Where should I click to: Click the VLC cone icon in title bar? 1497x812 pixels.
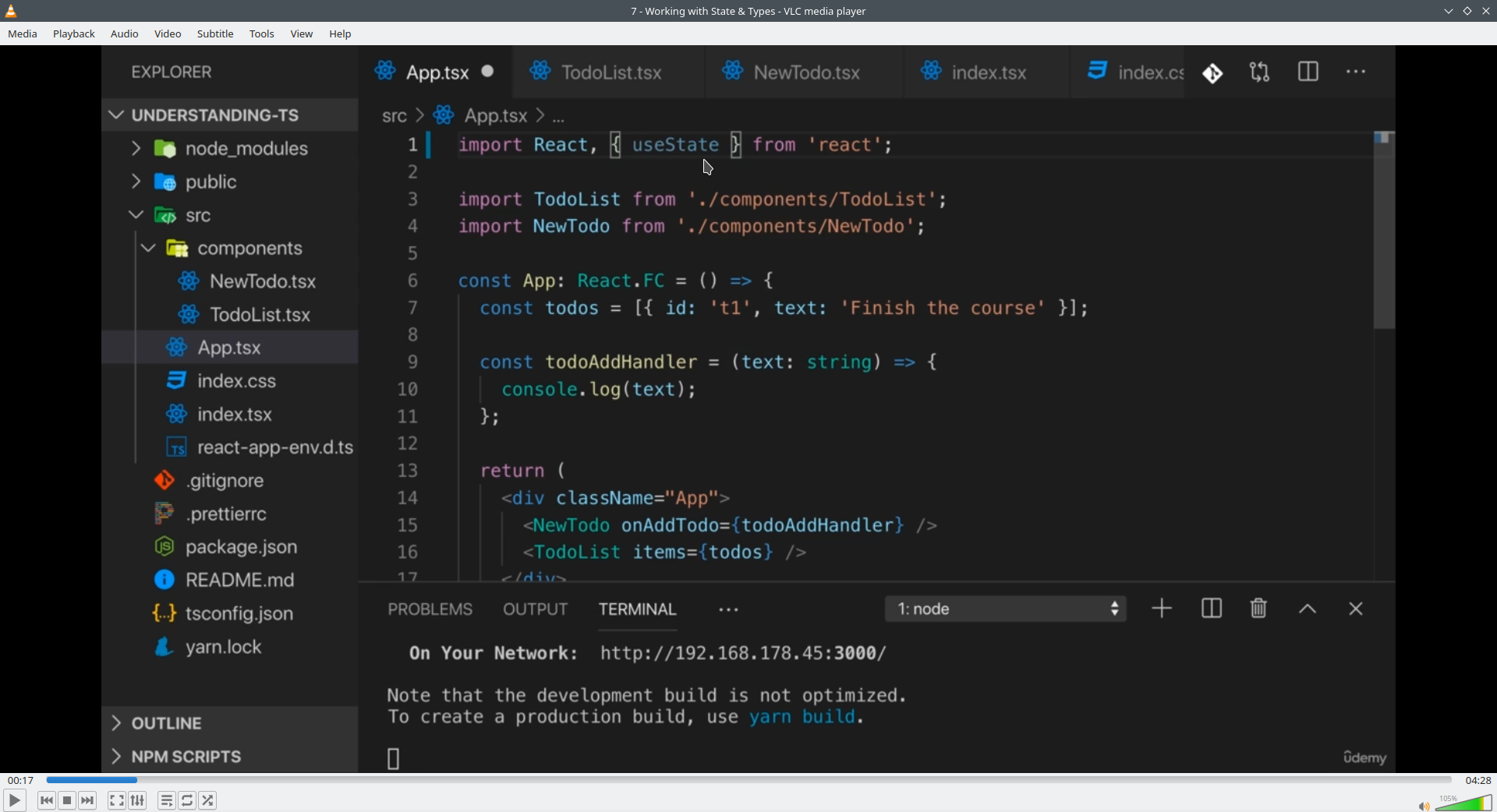click(x=11, y=11)
